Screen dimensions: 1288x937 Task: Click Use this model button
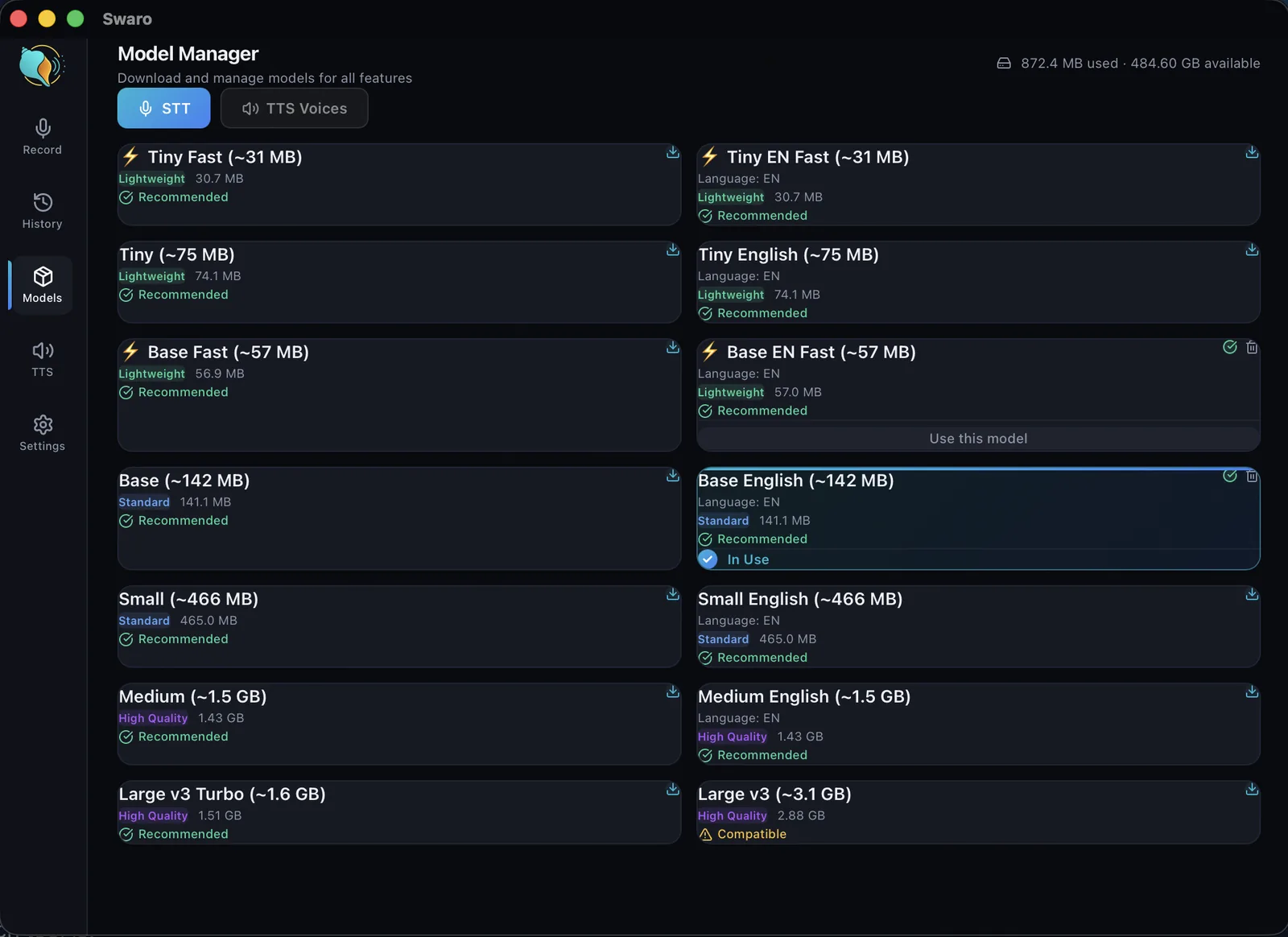point(978,439)
